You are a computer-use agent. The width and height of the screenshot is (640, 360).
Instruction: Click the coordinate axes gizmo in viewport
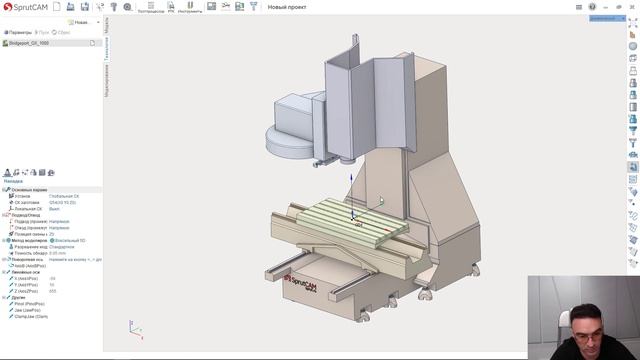tap(136, 330)
